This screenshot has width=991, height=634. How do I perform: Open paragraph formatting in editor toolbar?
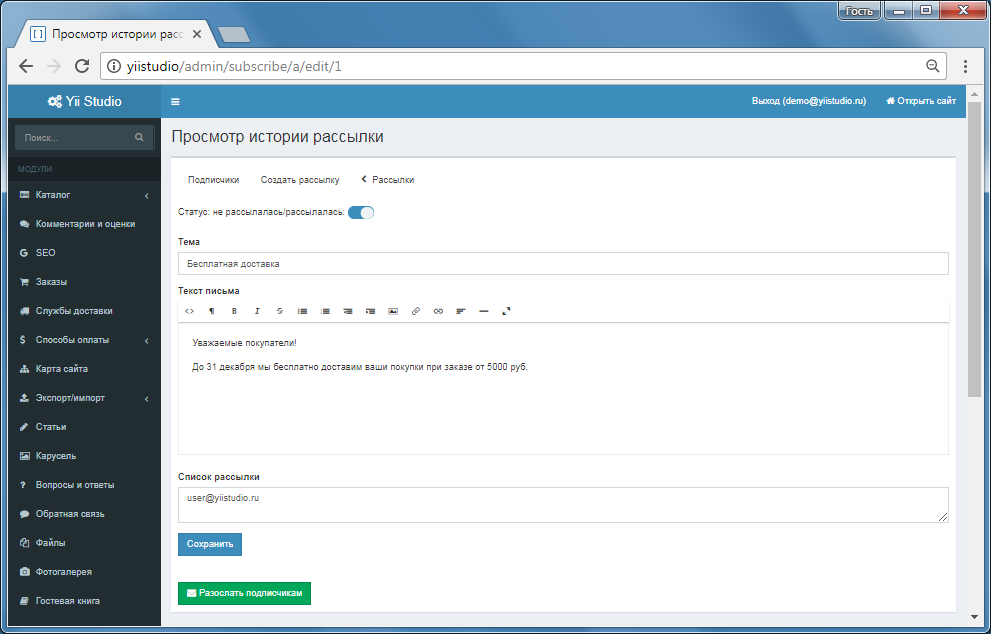(x=212, y=311)
